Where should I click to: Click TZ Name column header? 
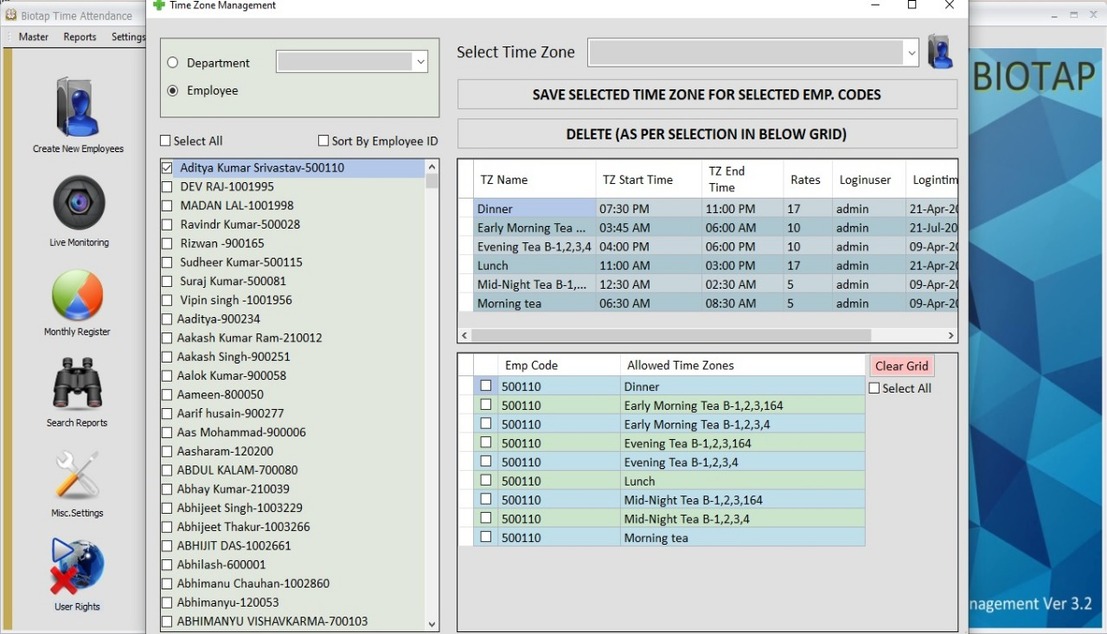534,179
